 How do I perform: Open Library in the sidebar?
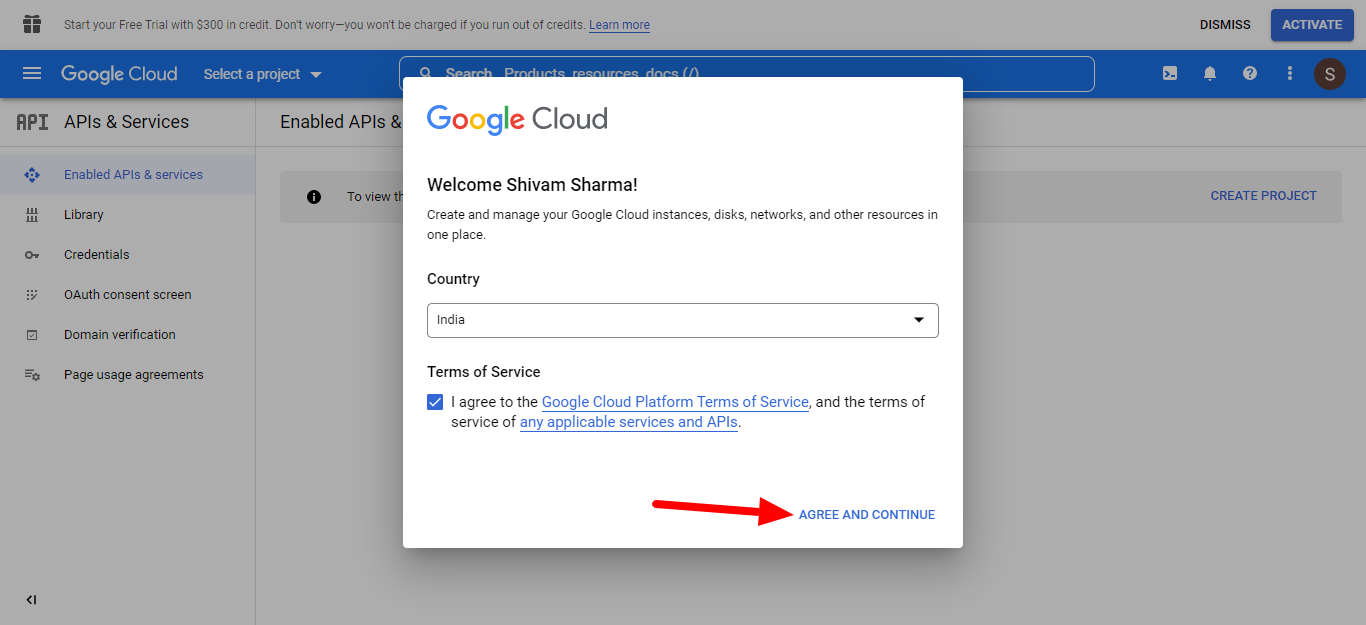pyautogui.click(x=83, y=215)
